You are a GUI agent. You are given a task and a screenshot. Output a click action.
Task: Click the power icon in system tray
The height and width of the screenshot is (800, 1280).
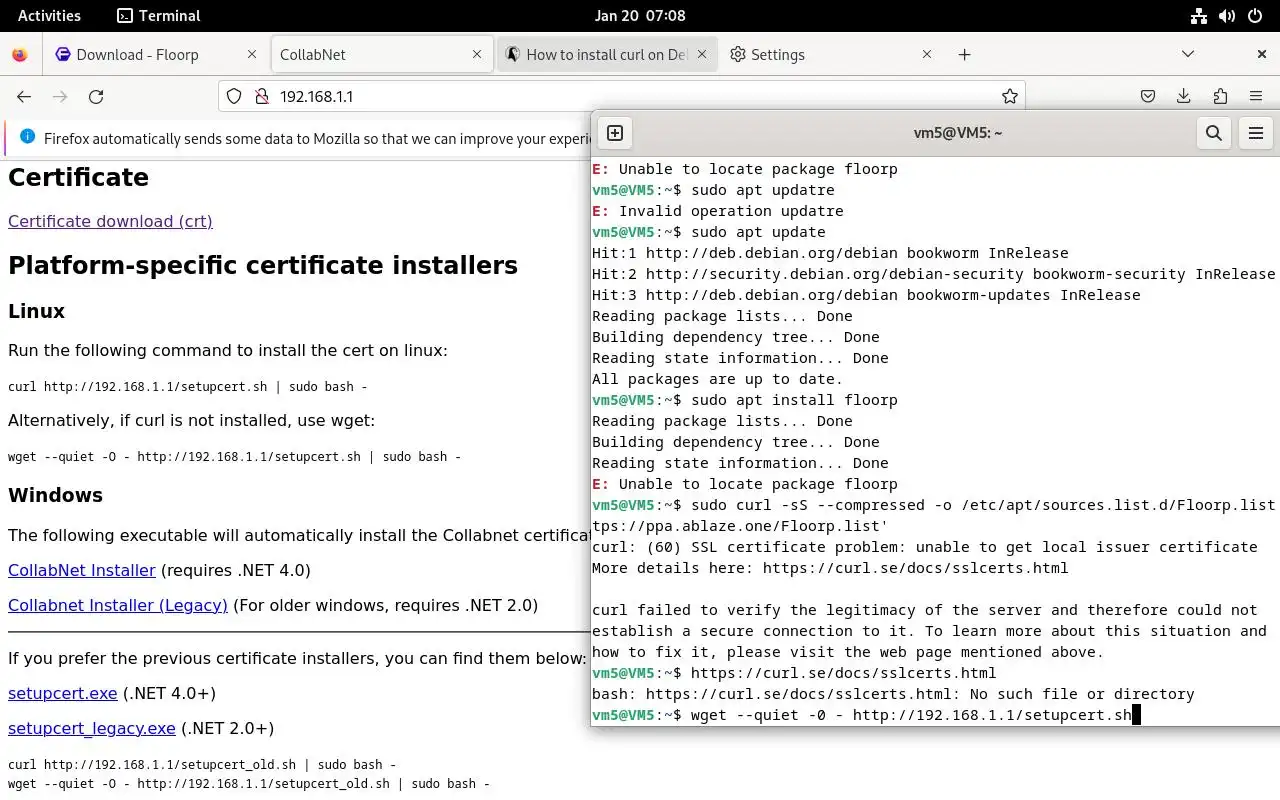[1256, 15]
